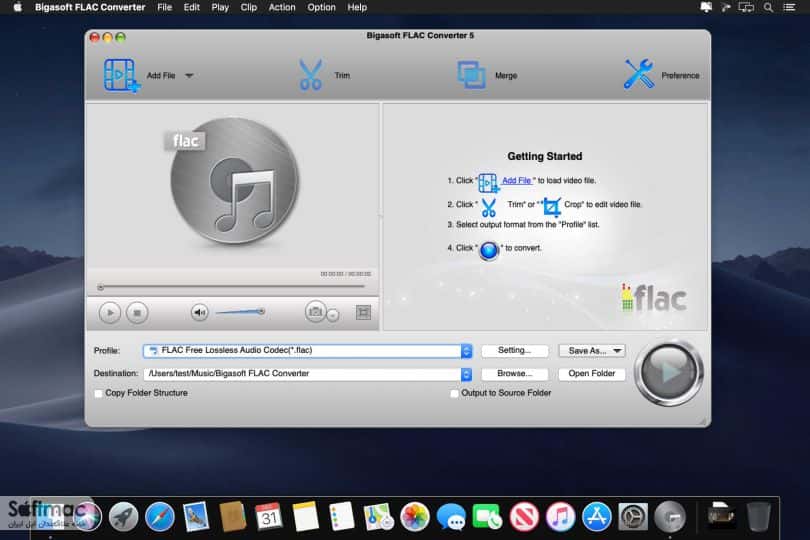Open the Play menu
810x540 pixels.
click(220, 7)
